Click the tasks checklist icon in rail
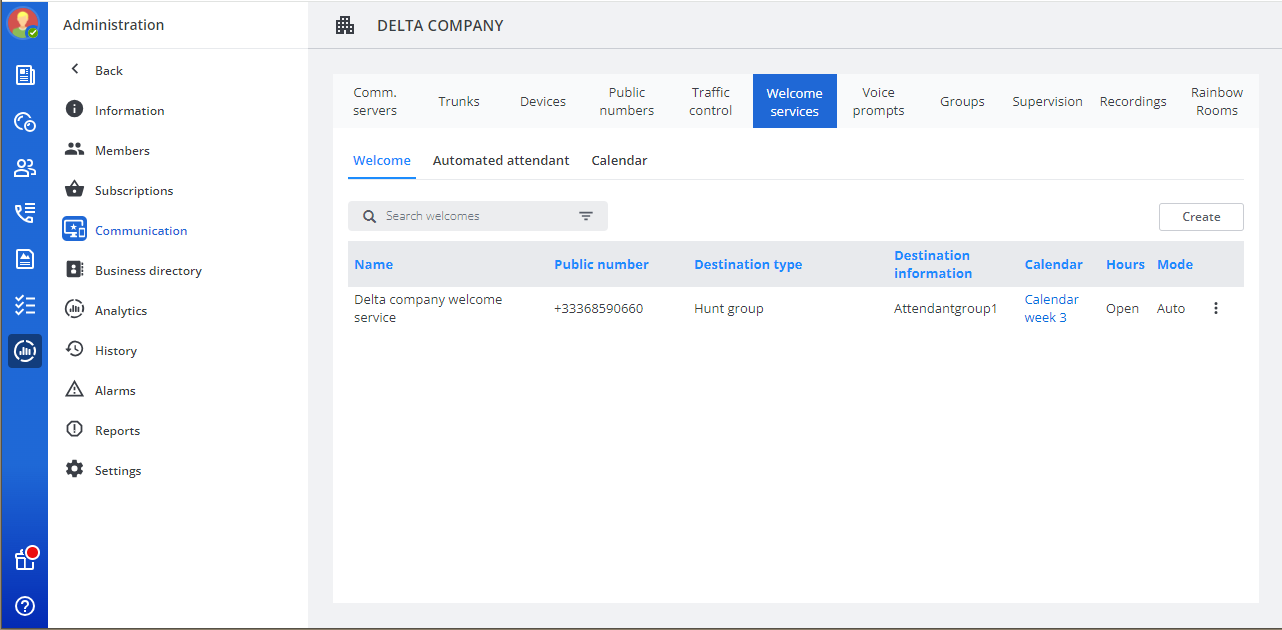The image size is (1282, 630). (25, 305)
